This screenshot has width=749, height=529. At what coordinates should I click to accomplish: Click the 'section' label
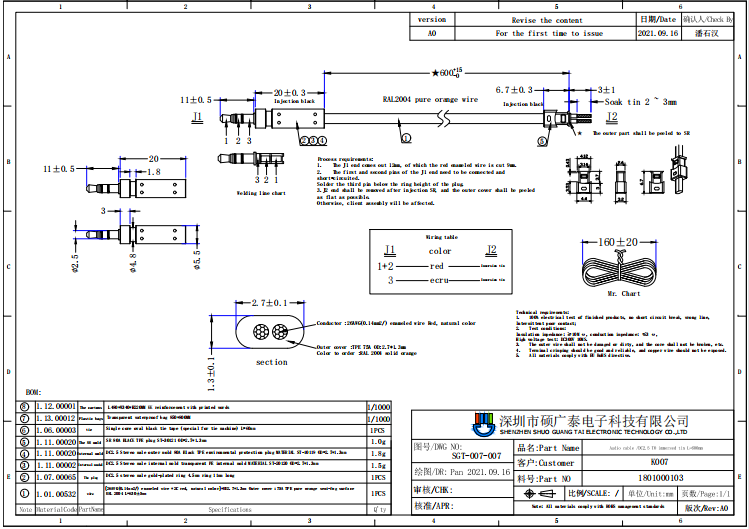[x=272, y=362]
